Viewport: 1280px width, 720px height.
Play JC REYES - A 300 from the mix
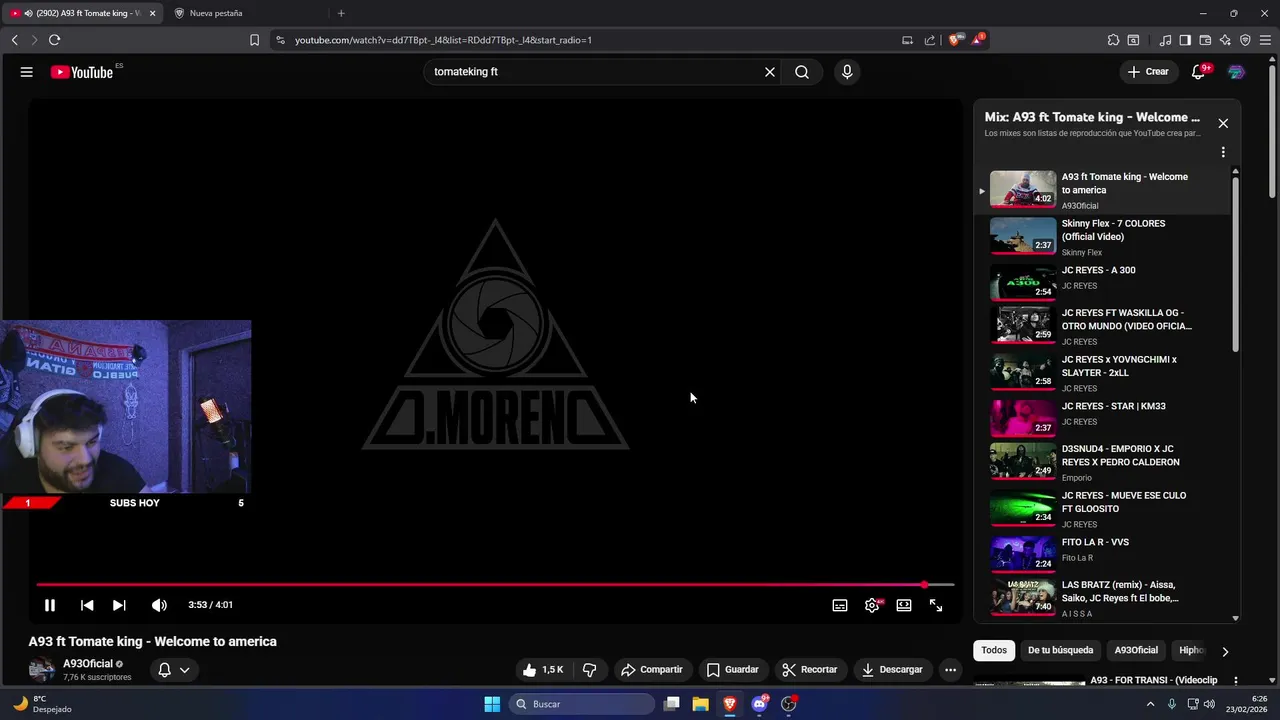click(1104, 282)
